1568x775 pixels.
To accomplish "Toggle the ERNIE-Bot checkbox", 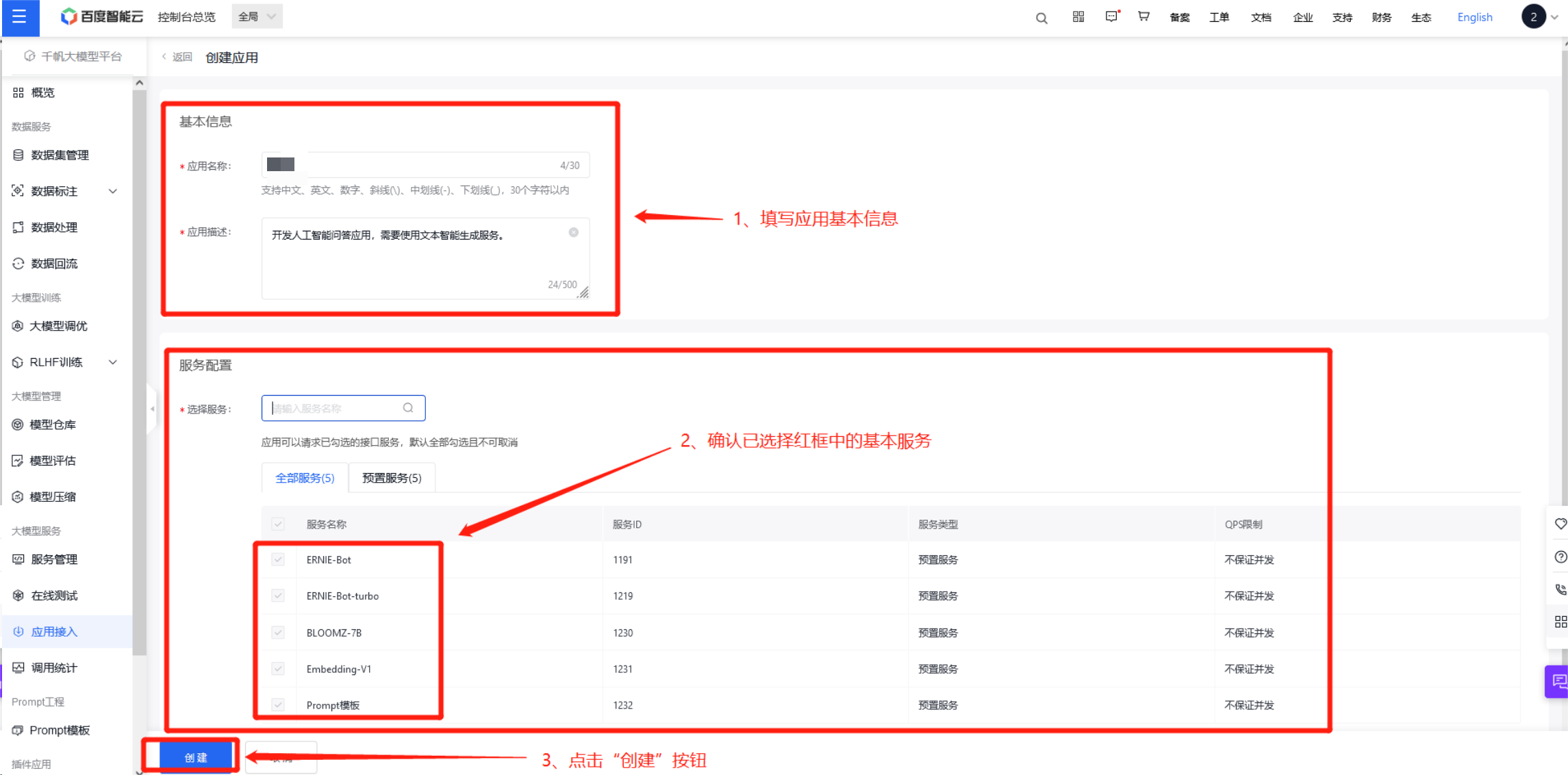I will [x=278, y=560].
